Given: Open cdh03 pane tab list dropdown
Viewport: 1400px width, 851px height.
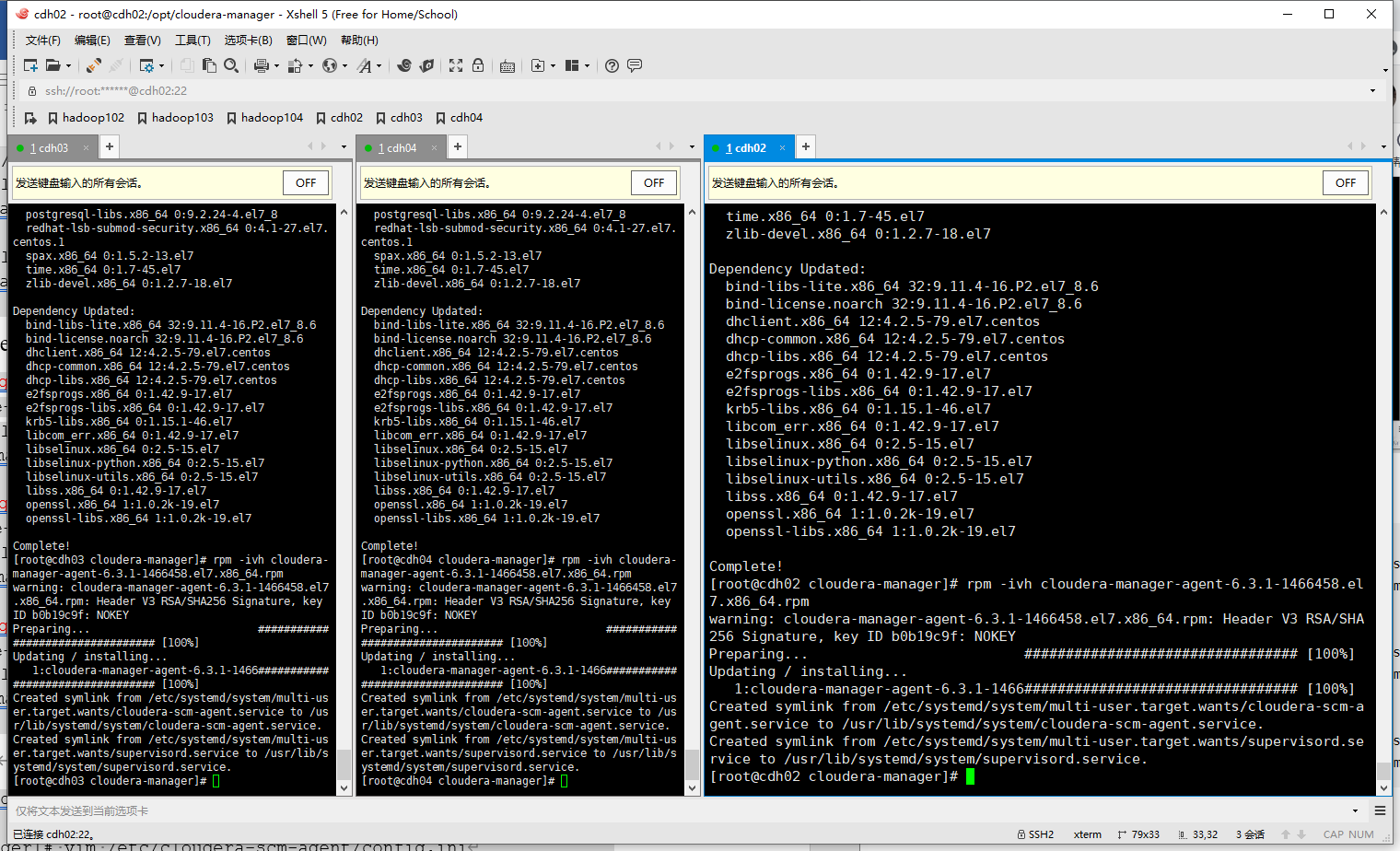Looking at the screenshot, I should (x=344, y=147).
